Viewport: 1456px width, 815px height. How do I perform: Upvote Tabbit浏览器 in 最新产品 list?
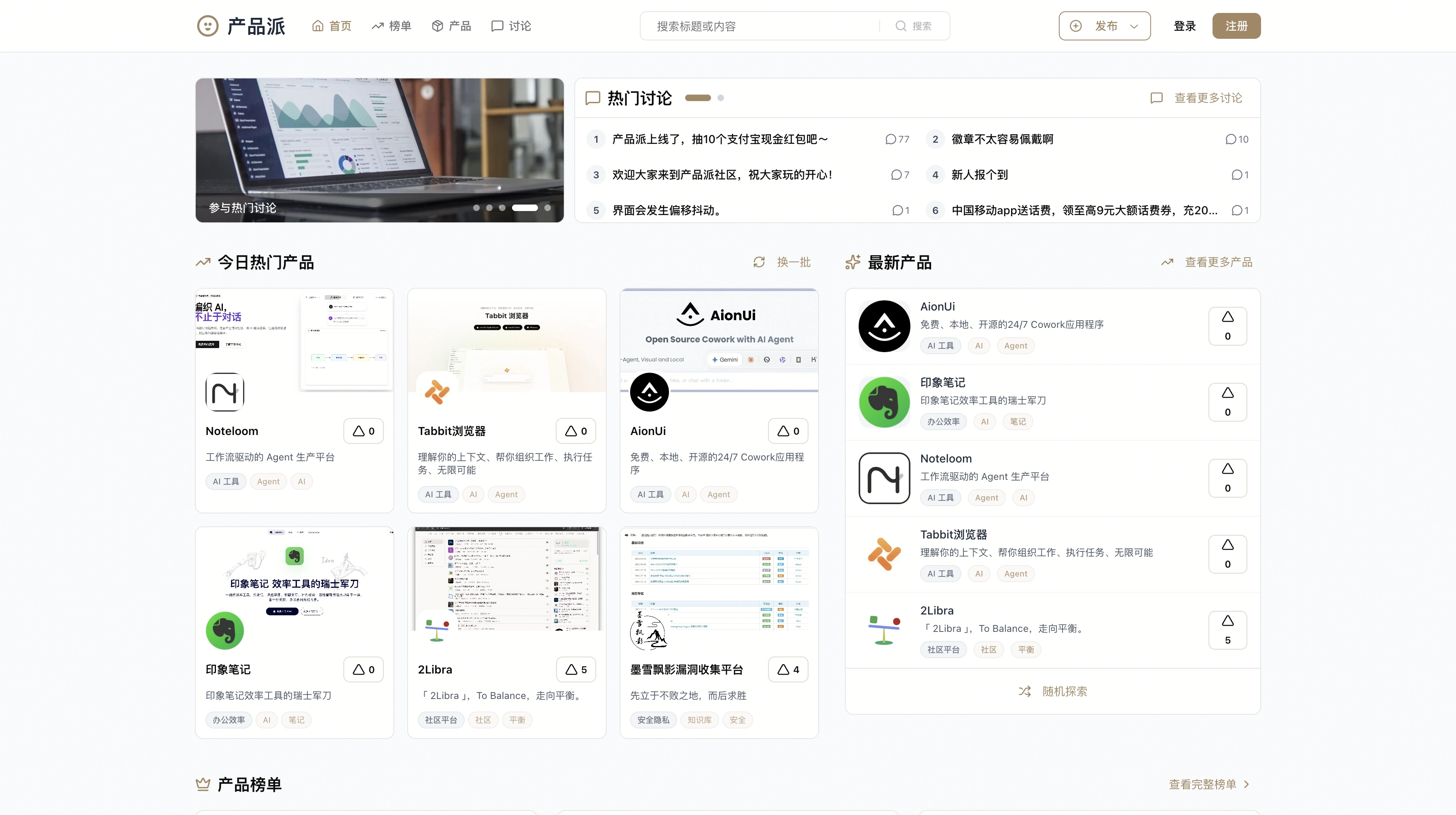tap(1227, 554)
